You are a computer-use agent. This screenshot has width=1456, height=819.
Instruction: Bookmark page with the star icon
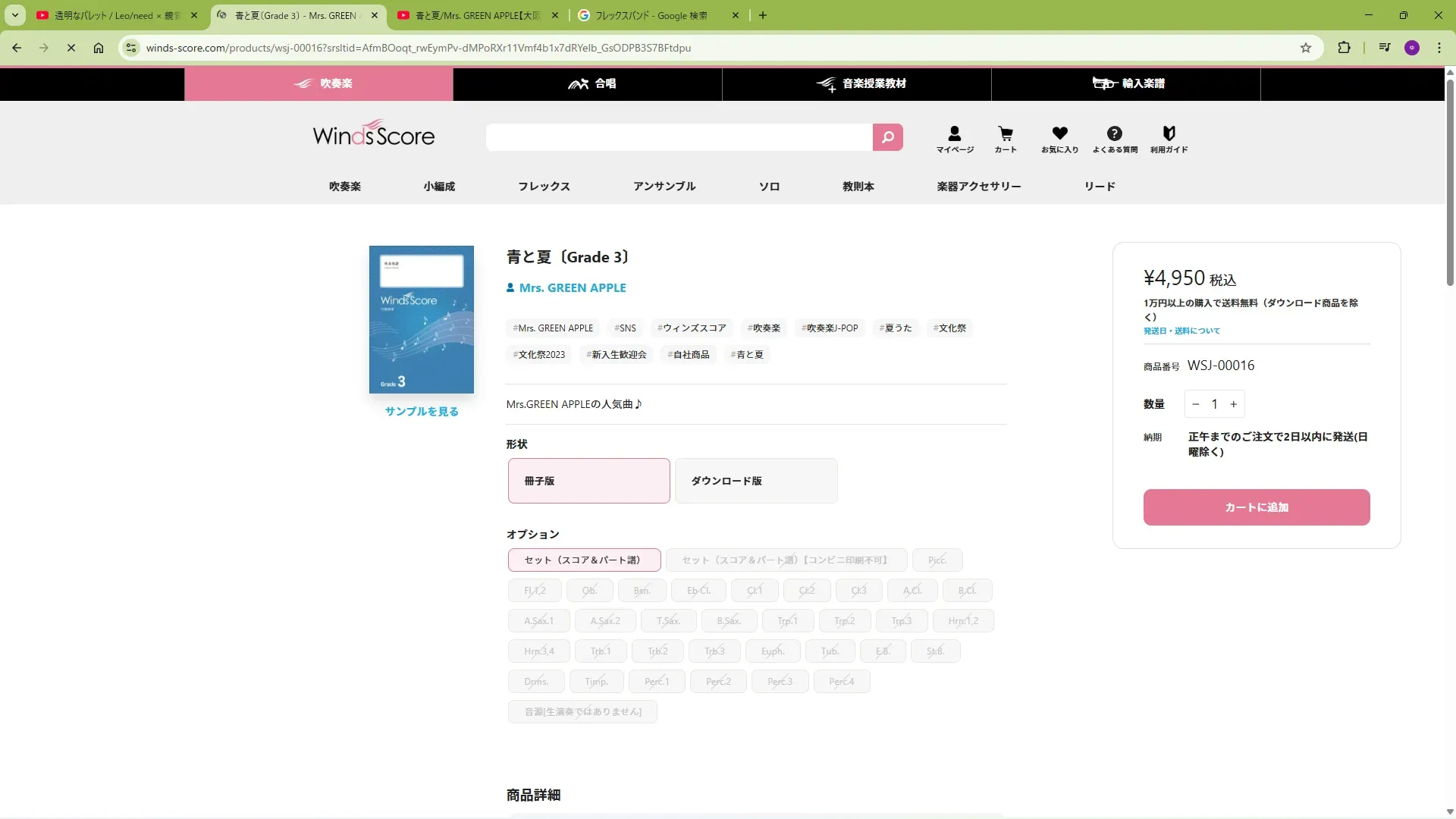1306,48
